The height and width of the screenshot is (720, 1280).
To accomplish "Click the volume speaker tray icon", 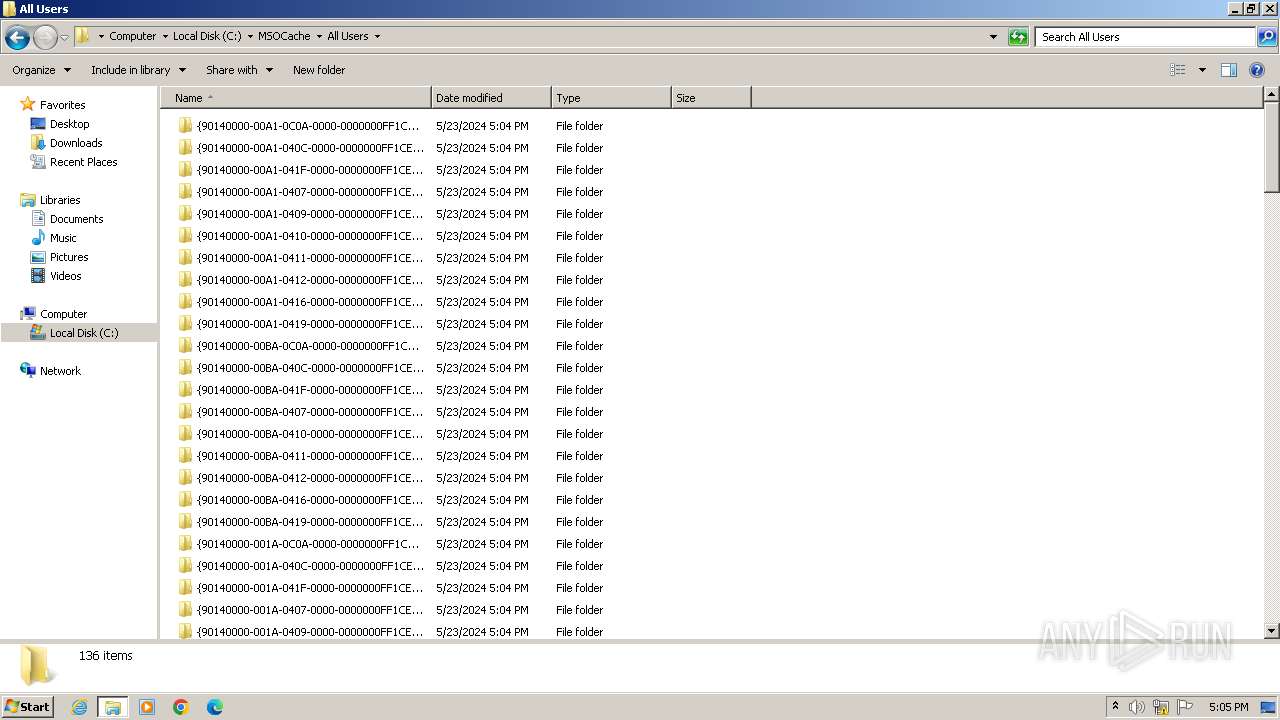I will click(x=1136, y=707).
